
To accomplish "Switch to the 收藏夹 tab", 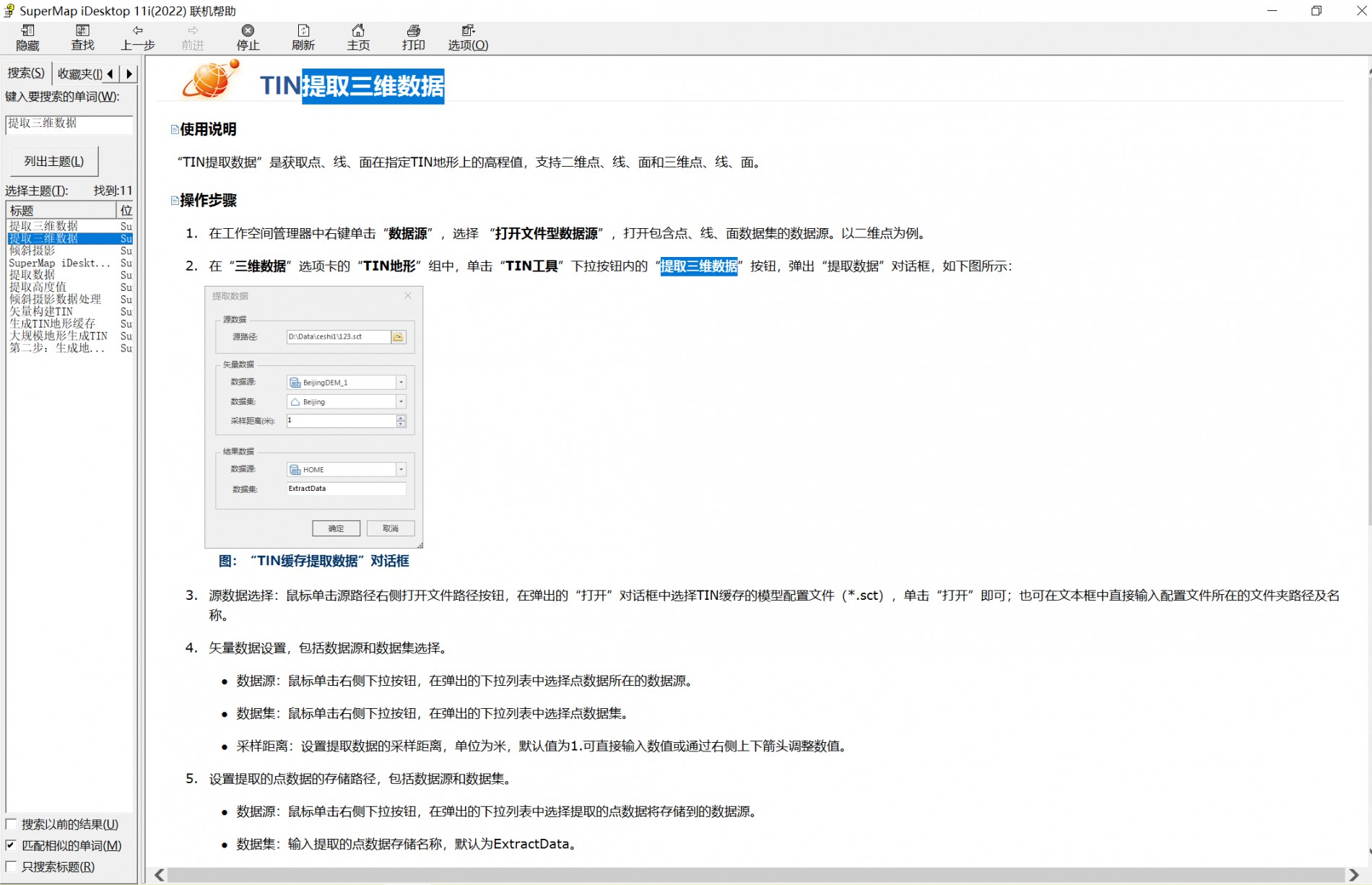I will [x=78, y=74].
